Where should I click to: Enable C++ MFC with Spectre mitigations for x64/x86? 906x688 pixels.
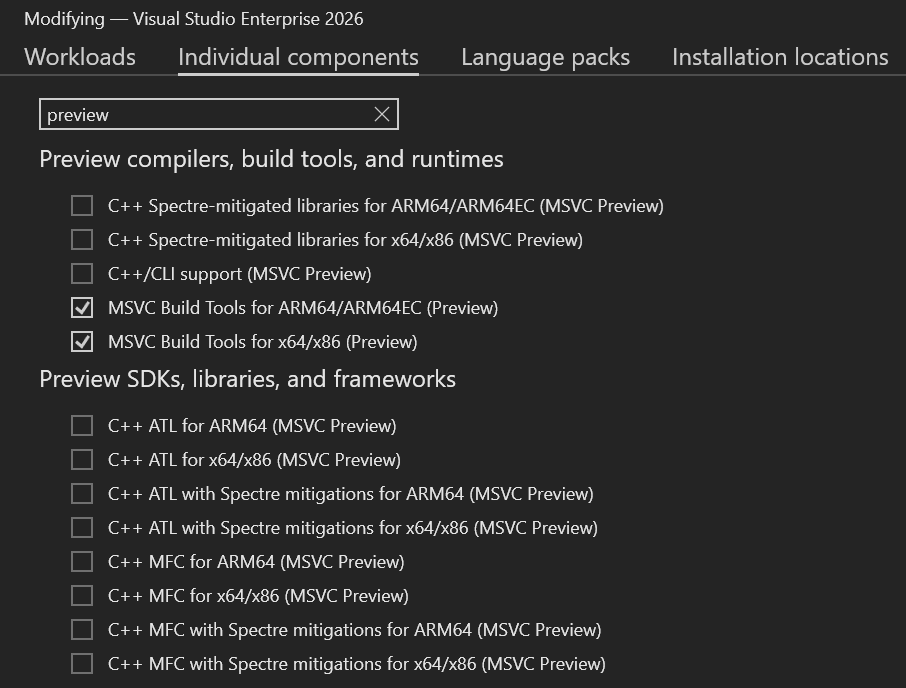pyautogui.click(x=81, y=664)
